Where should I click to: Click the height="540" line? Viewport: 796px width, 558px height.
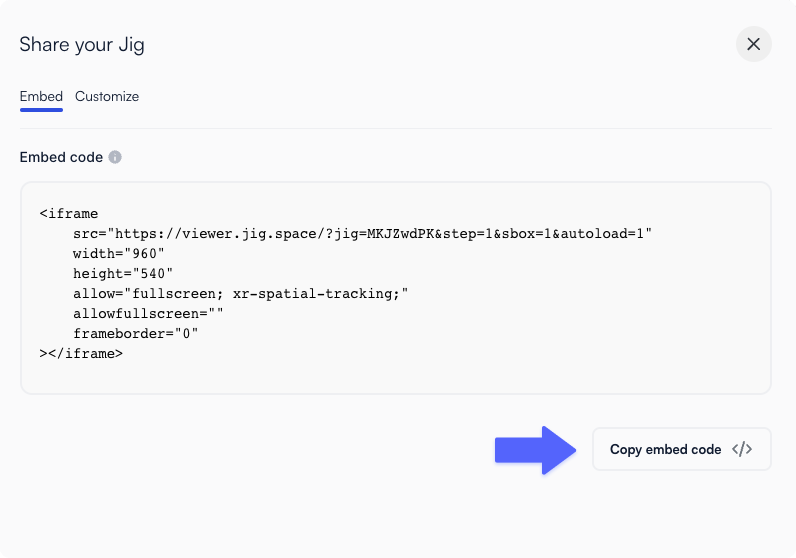tap(122, 274)
